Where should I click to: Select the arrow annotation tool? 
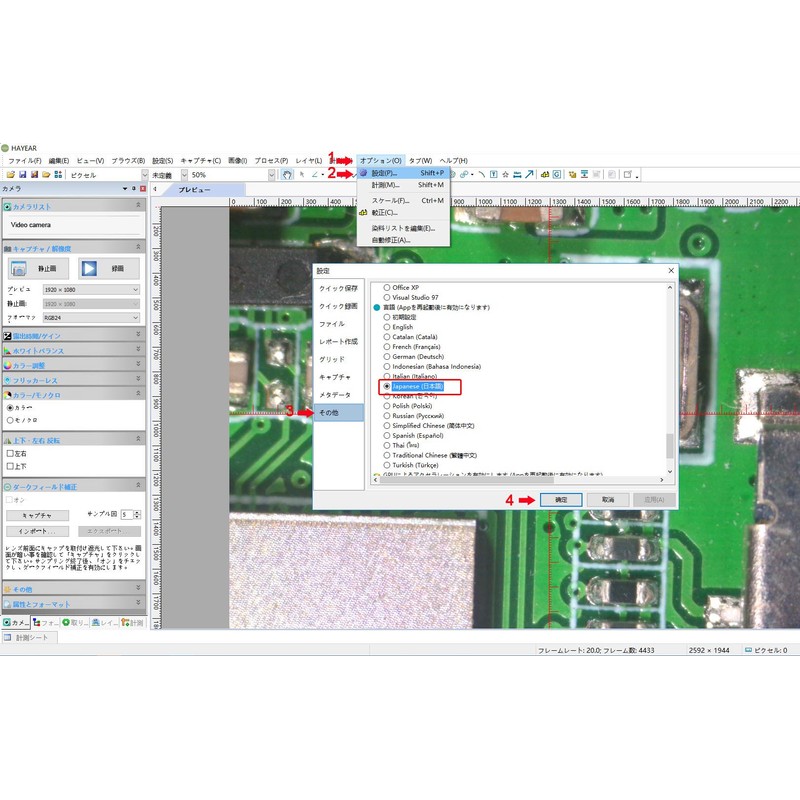[x=529, y=174]
